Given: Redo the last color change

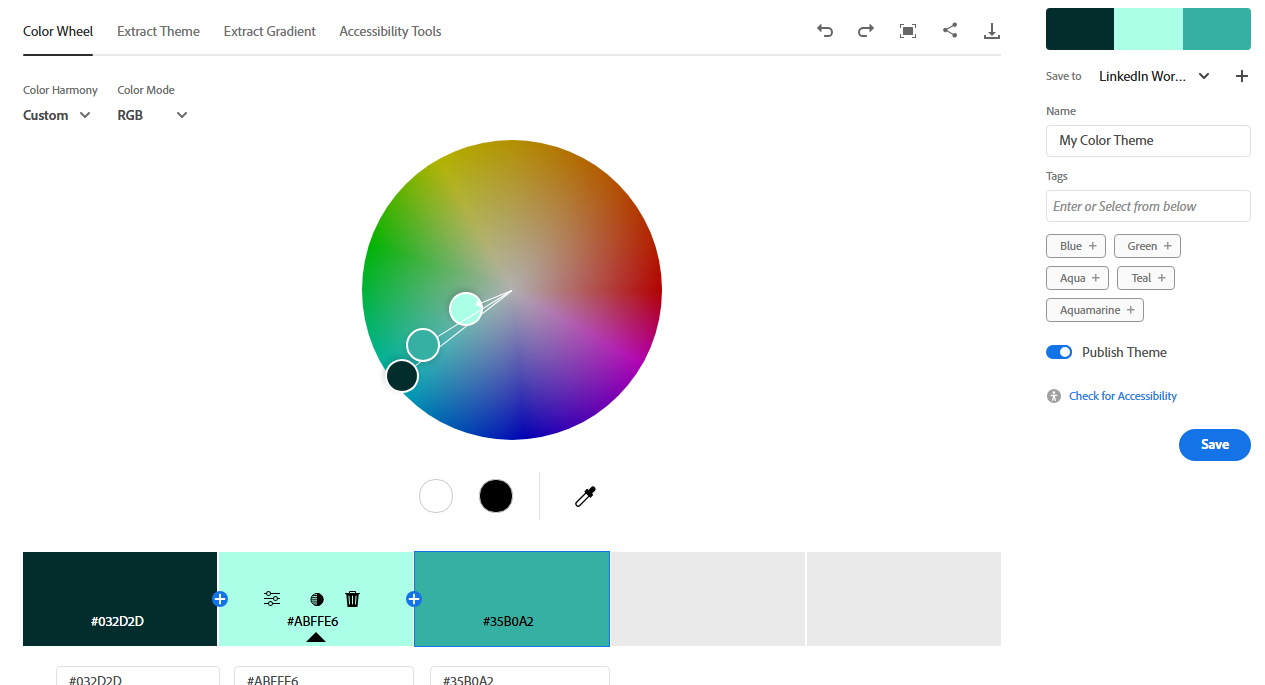Looking at the screenshot, I should pyautogui.click(x=866, y=31).
